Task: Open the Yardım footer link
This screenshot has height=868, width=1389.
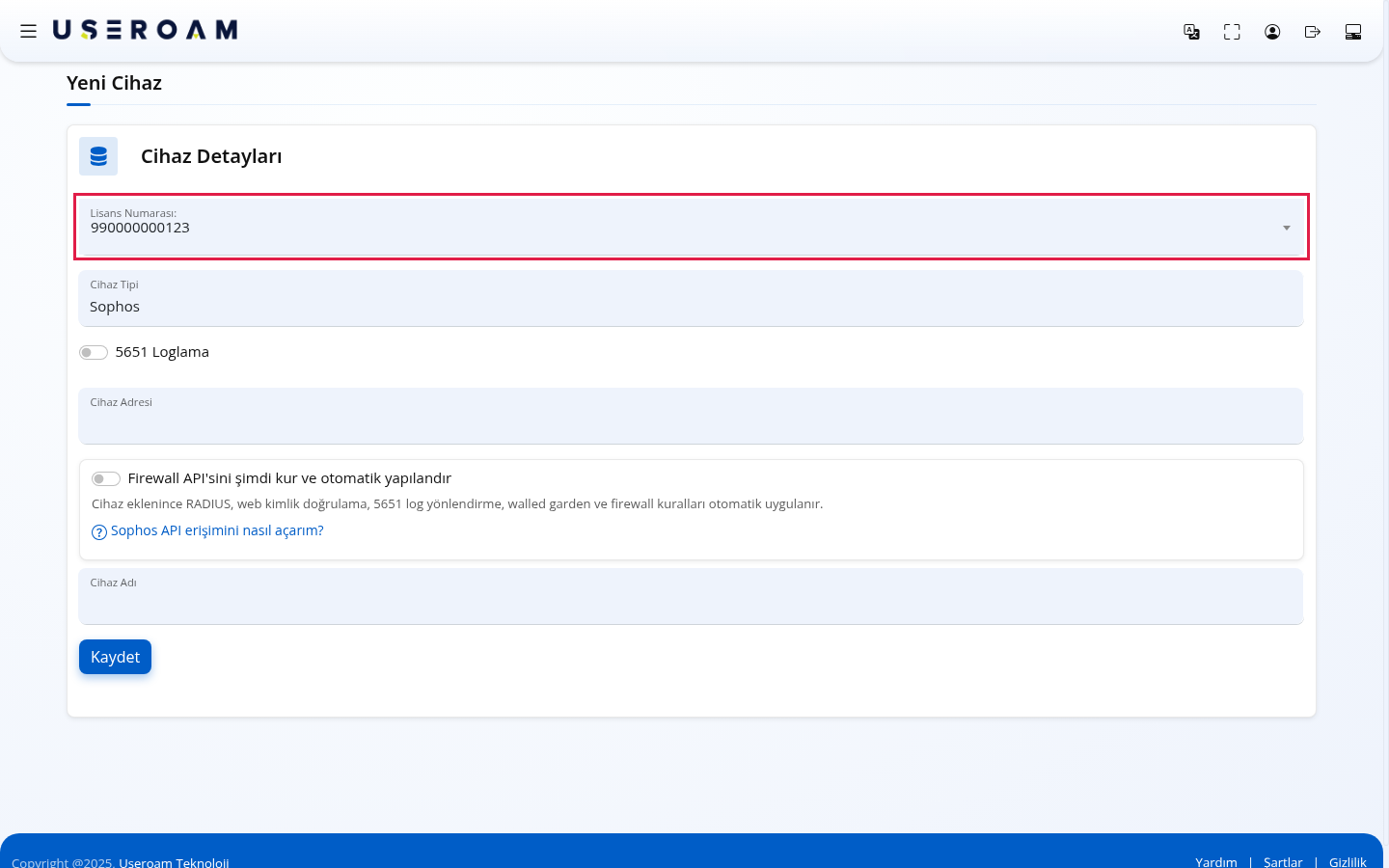Action: [1216, 862]
